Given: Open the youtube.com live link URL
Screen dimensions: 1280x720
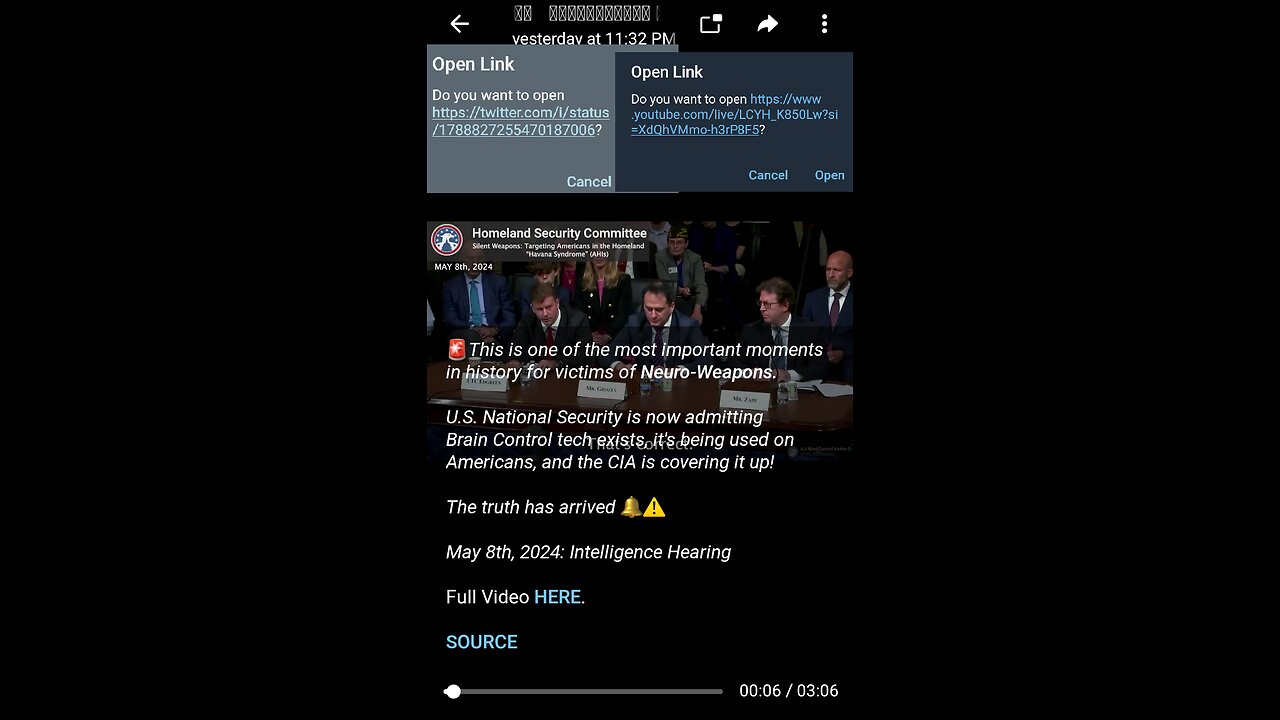Looking at the screenshot, I should click(x=735, y=114).
